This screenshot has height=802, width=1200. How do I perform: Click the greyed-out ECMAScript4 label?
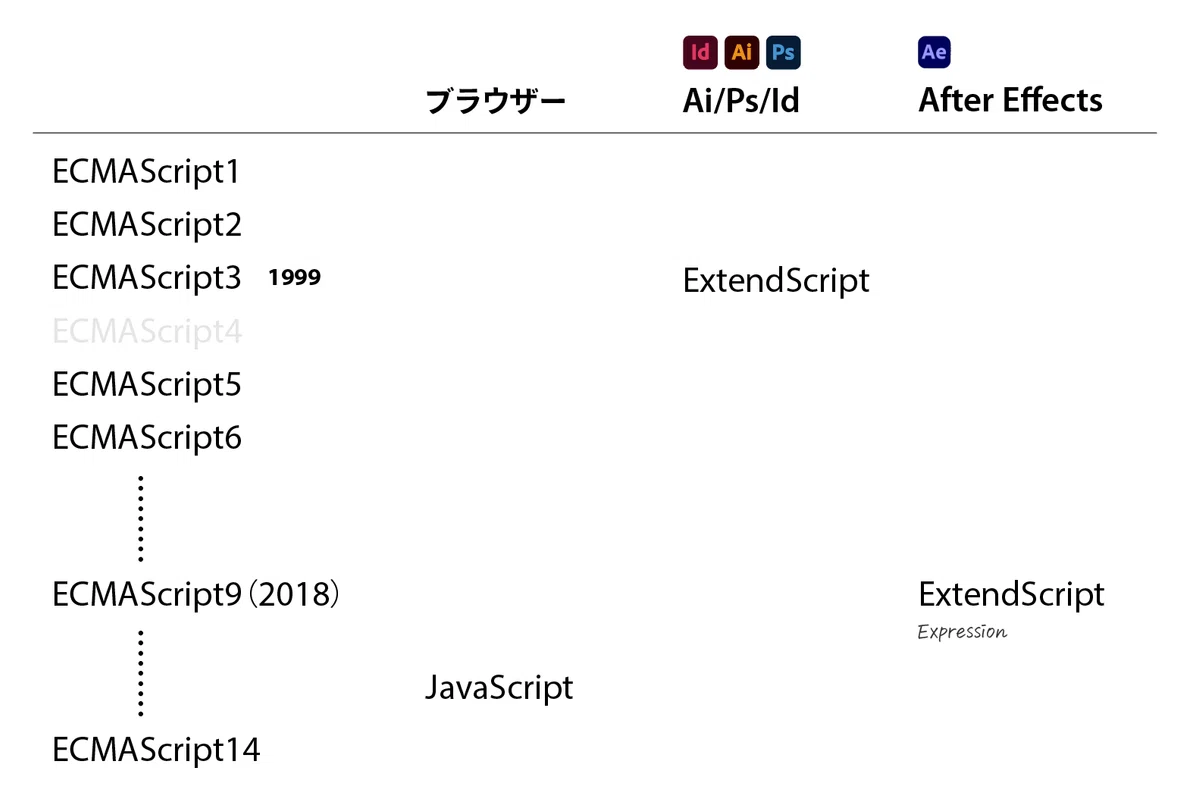point(147,331)
